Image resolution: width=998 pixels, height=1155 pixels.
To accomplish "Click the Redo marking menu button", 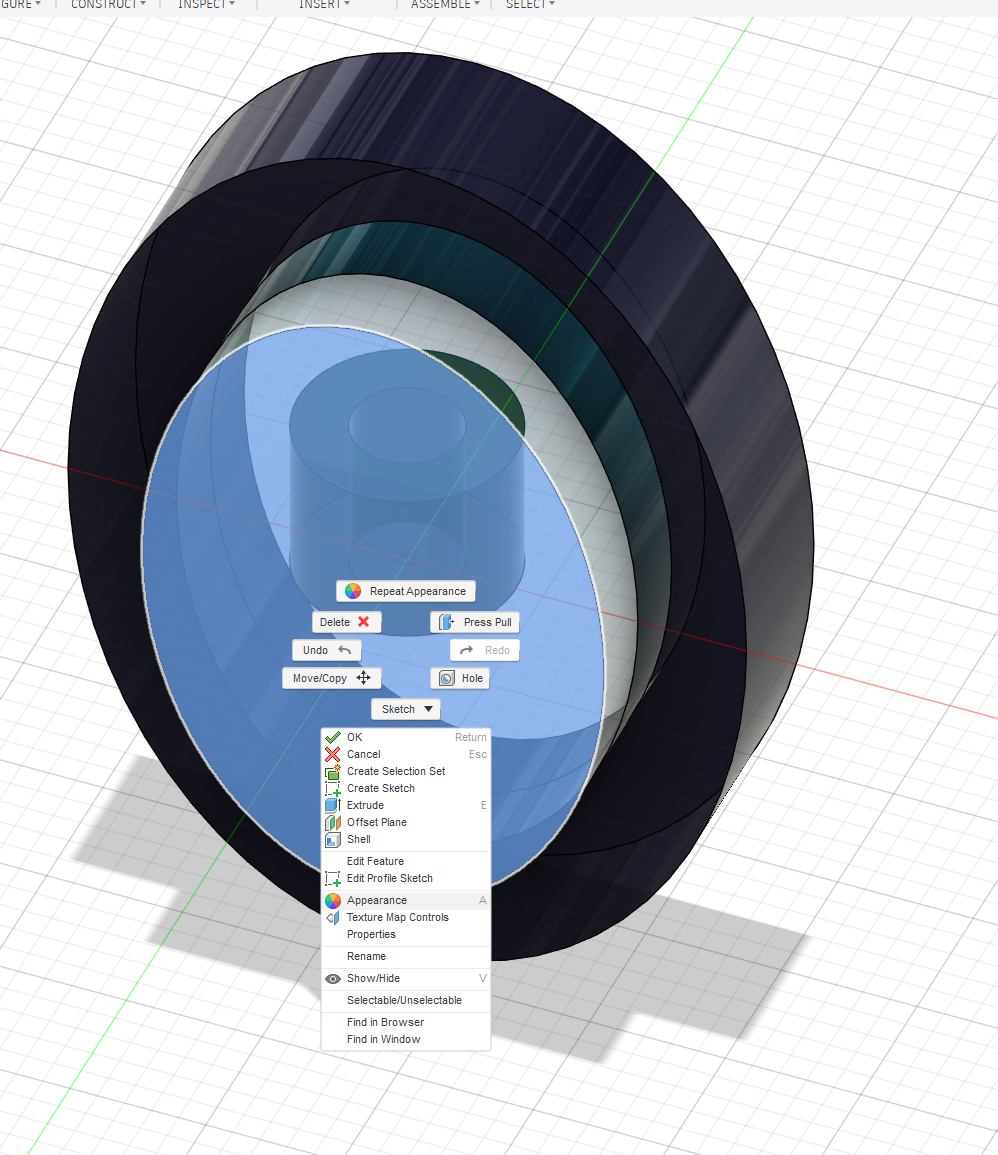I will click(x=485, y=650).
